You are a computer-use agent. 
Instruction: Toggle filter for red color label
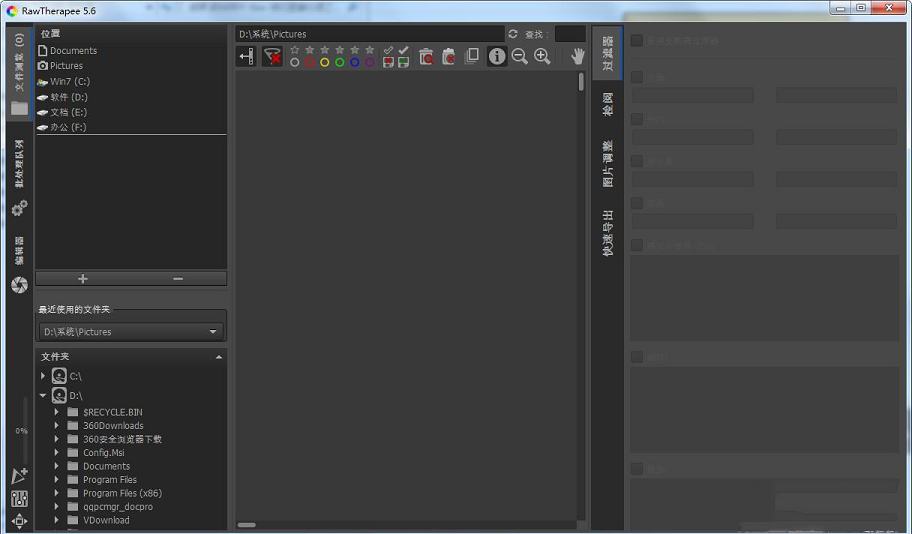point(310,62)
